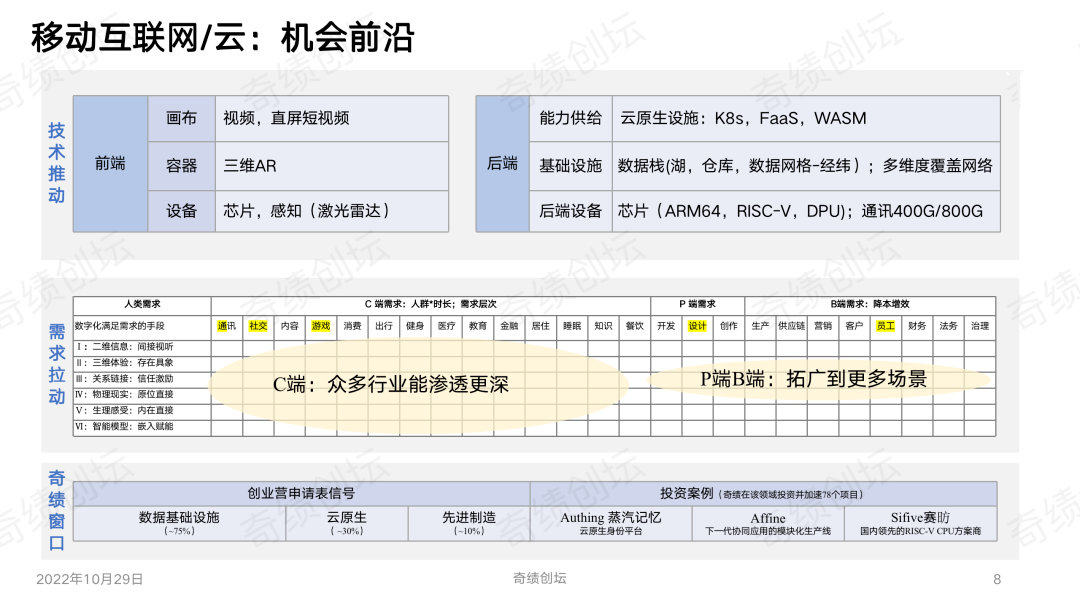Click the 内容 column header
Viewport: 1080px width, 608px height.
click(x=289, y=326)
